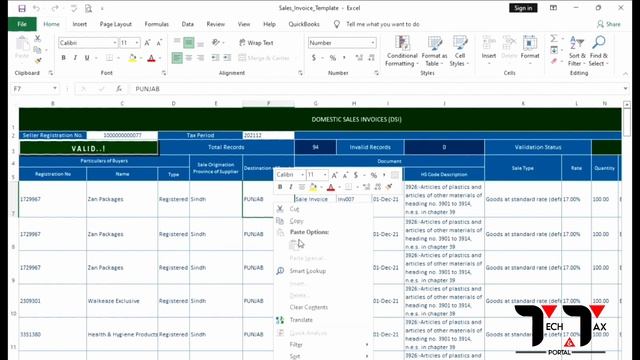The image size is (640, 360).
Task: Toggle Underline in the ribbon Font group
Action: [x=87, y=58]
